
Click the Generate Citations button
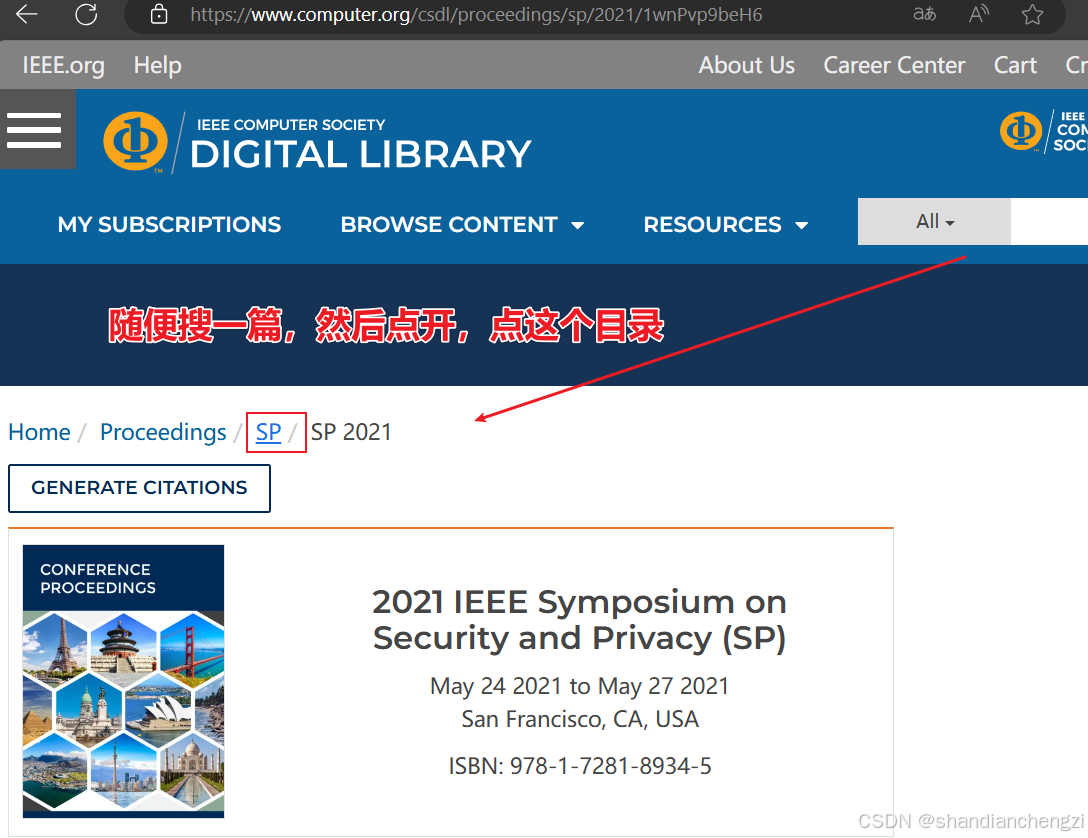pos(139,488)
